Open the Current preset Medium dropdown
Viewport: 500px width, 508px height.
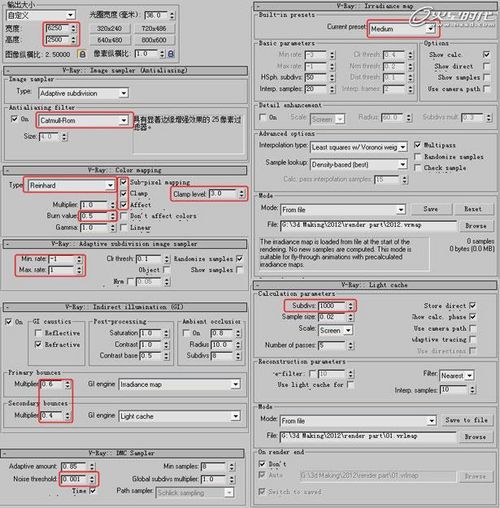pos(431,29)
